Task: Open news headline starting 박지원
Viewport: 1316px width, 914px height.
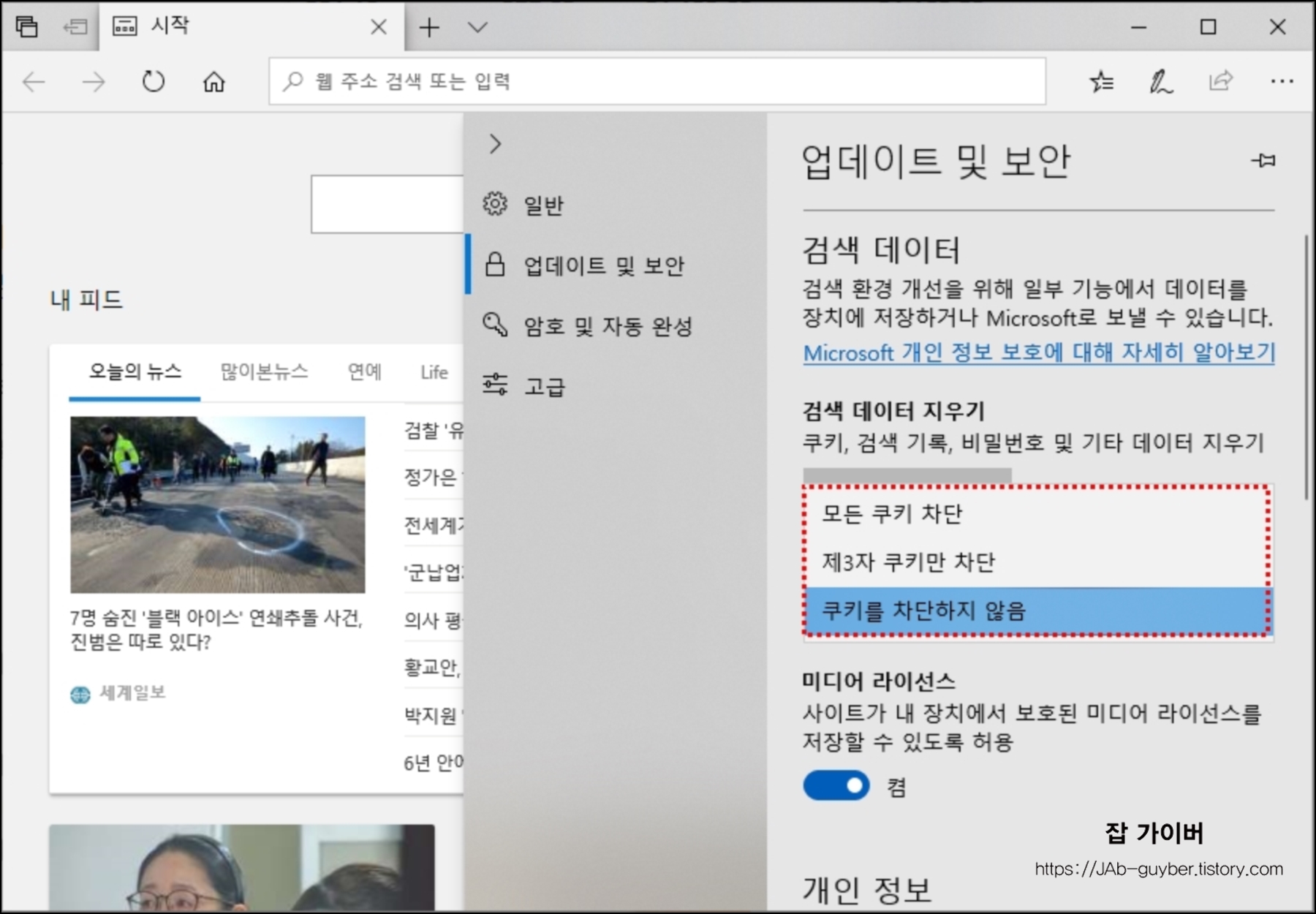Action: click(434, 714)
